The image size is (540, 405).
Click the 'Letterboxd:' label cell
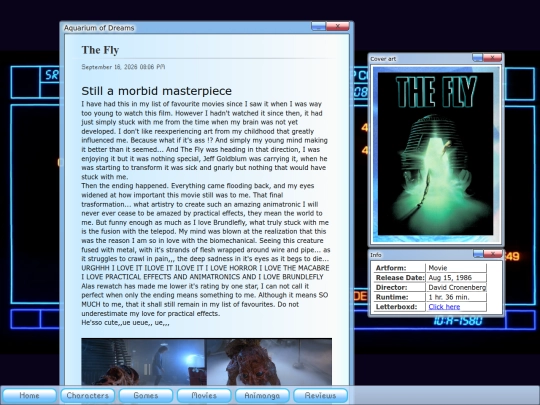point(399,307)
